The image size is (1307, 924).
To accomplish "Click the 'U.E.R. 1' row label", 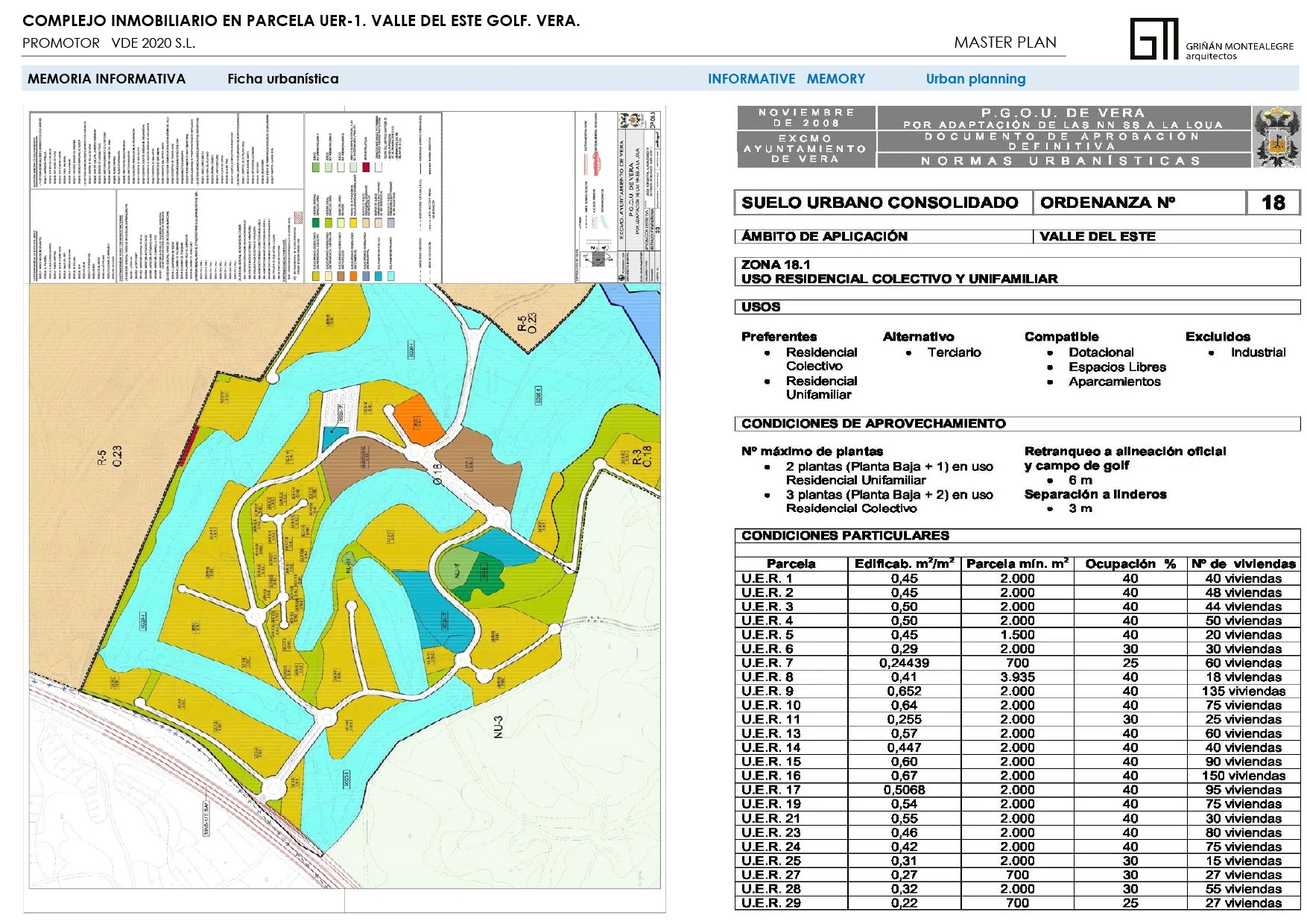I will point(767,578).
